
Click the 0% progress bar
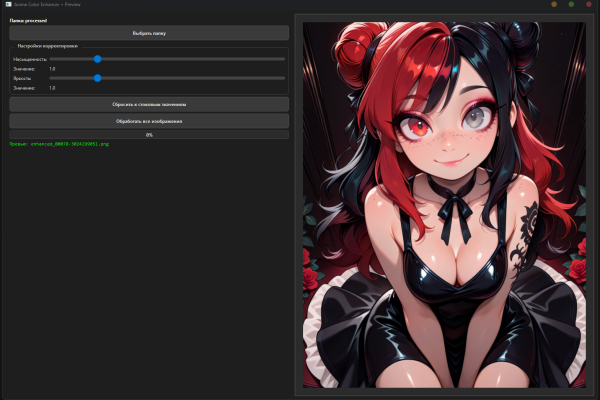(x=149, y=135)
